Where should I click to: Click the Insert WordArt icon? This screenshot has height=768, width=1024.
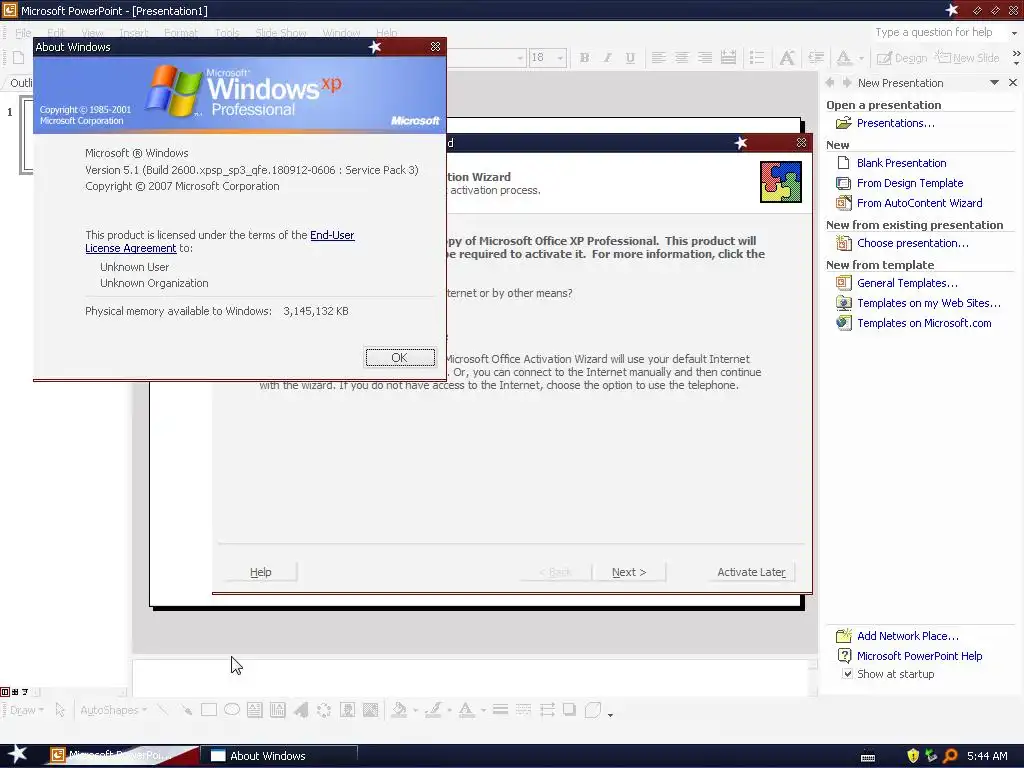tap(301, 710)
